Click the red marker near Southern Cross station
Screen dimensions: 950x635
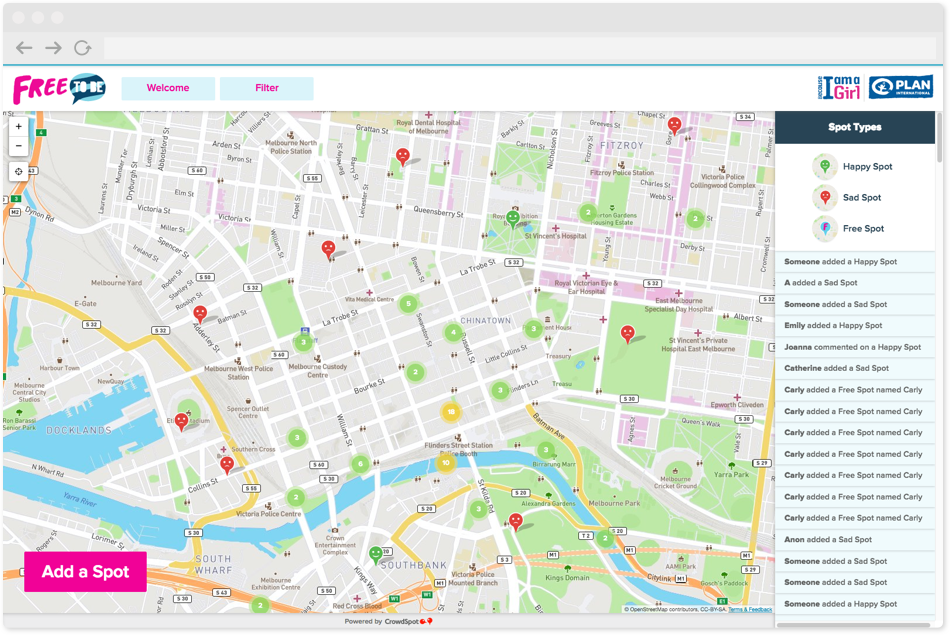pyautogui.click(x=226, y=462)
